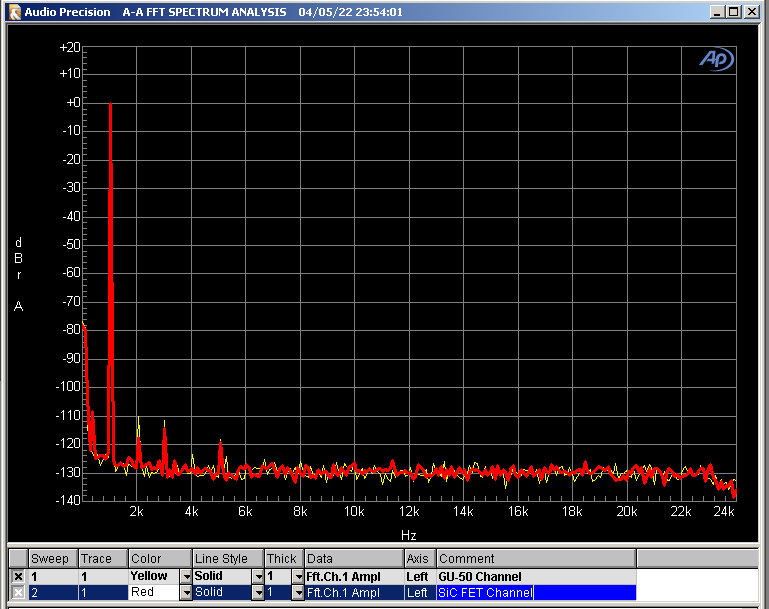Expand Line Style dropdown for sweep 2
Viewport: 769px width, 609px height.
click(x=257, y=593)
